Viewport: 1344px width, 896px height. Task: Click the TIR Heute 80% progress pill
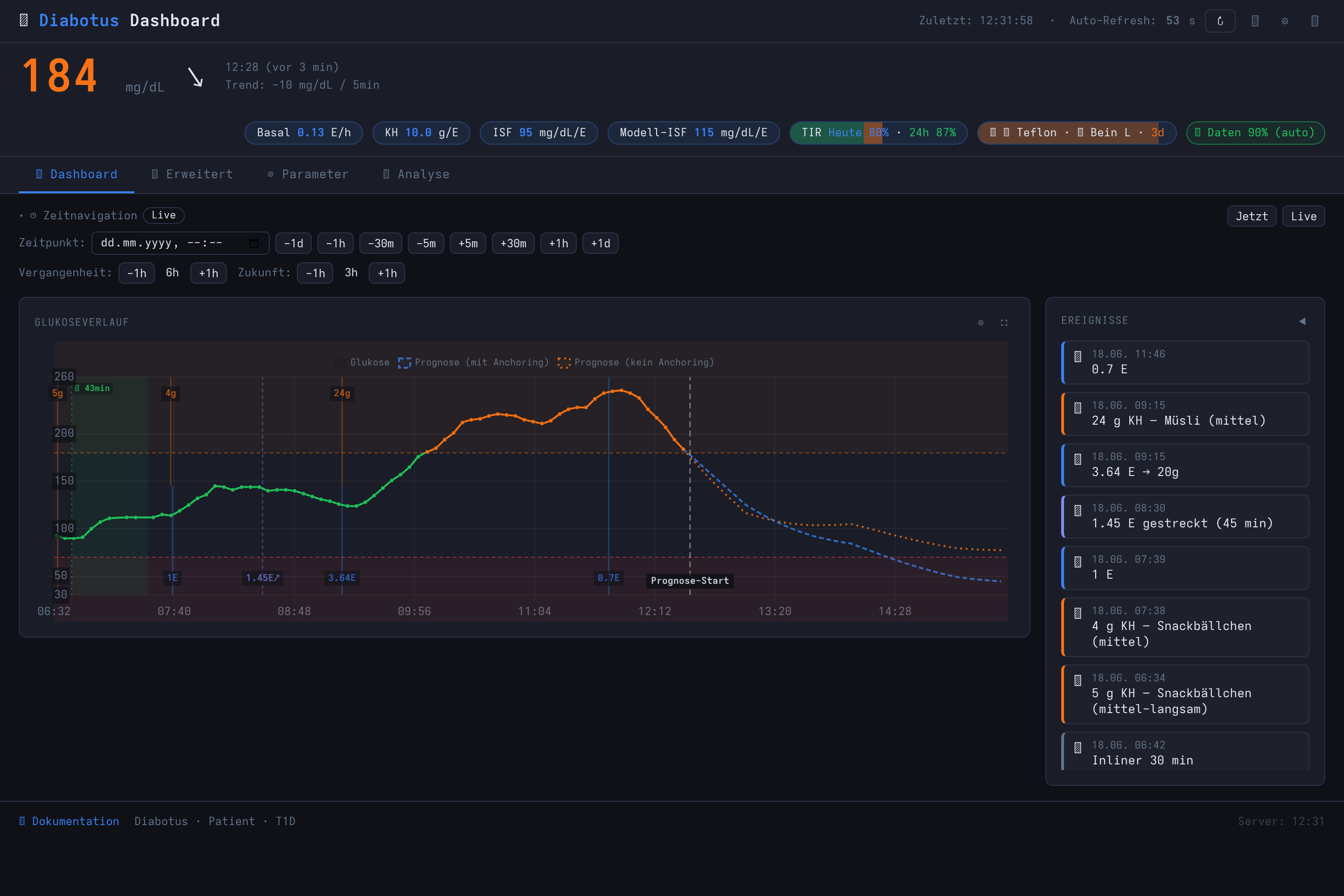[878, 133]
